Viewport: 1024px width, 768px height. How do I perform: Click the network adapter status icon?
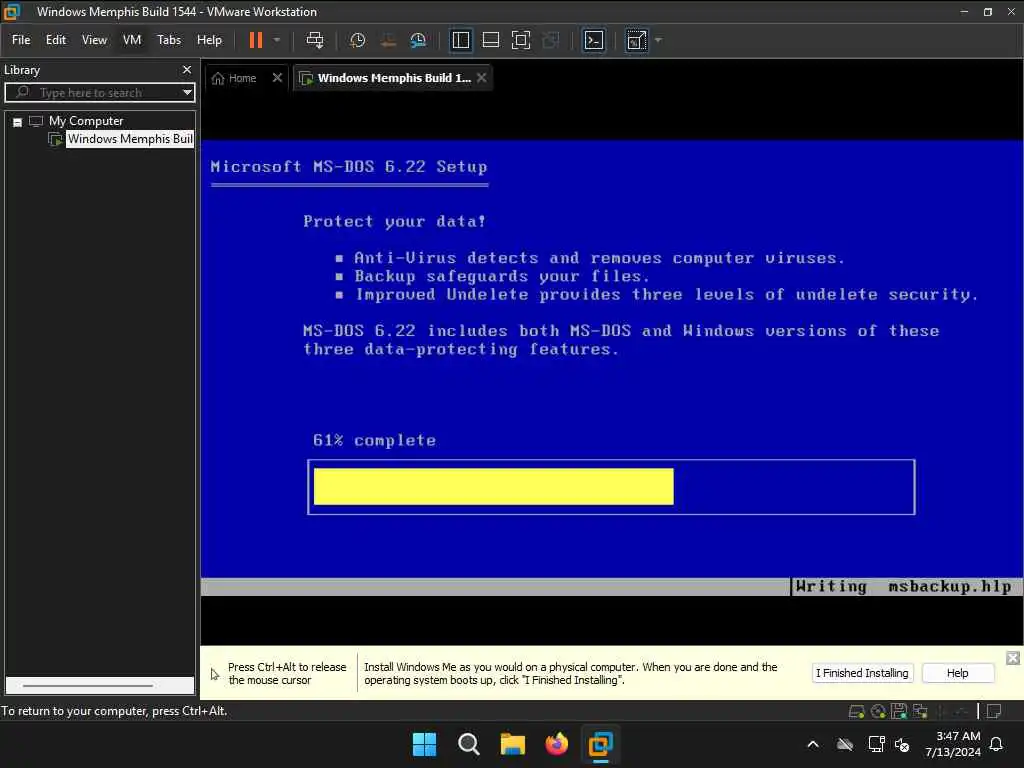(920, 711)
